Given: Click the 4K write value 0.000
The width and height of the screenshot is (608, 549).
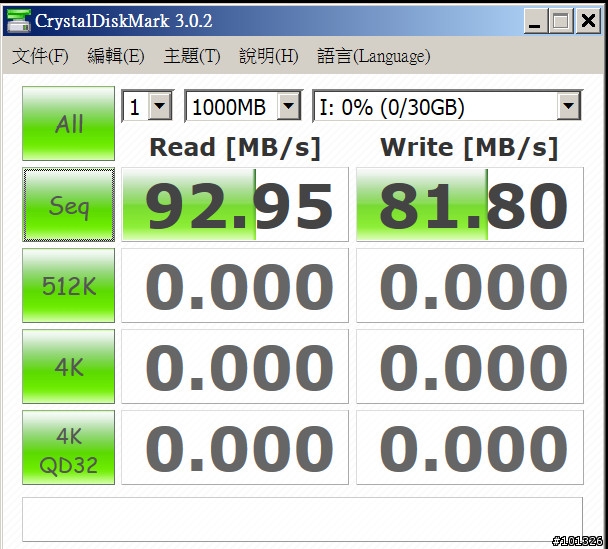Looking at the screenshot, I should [x=470, y=366].
